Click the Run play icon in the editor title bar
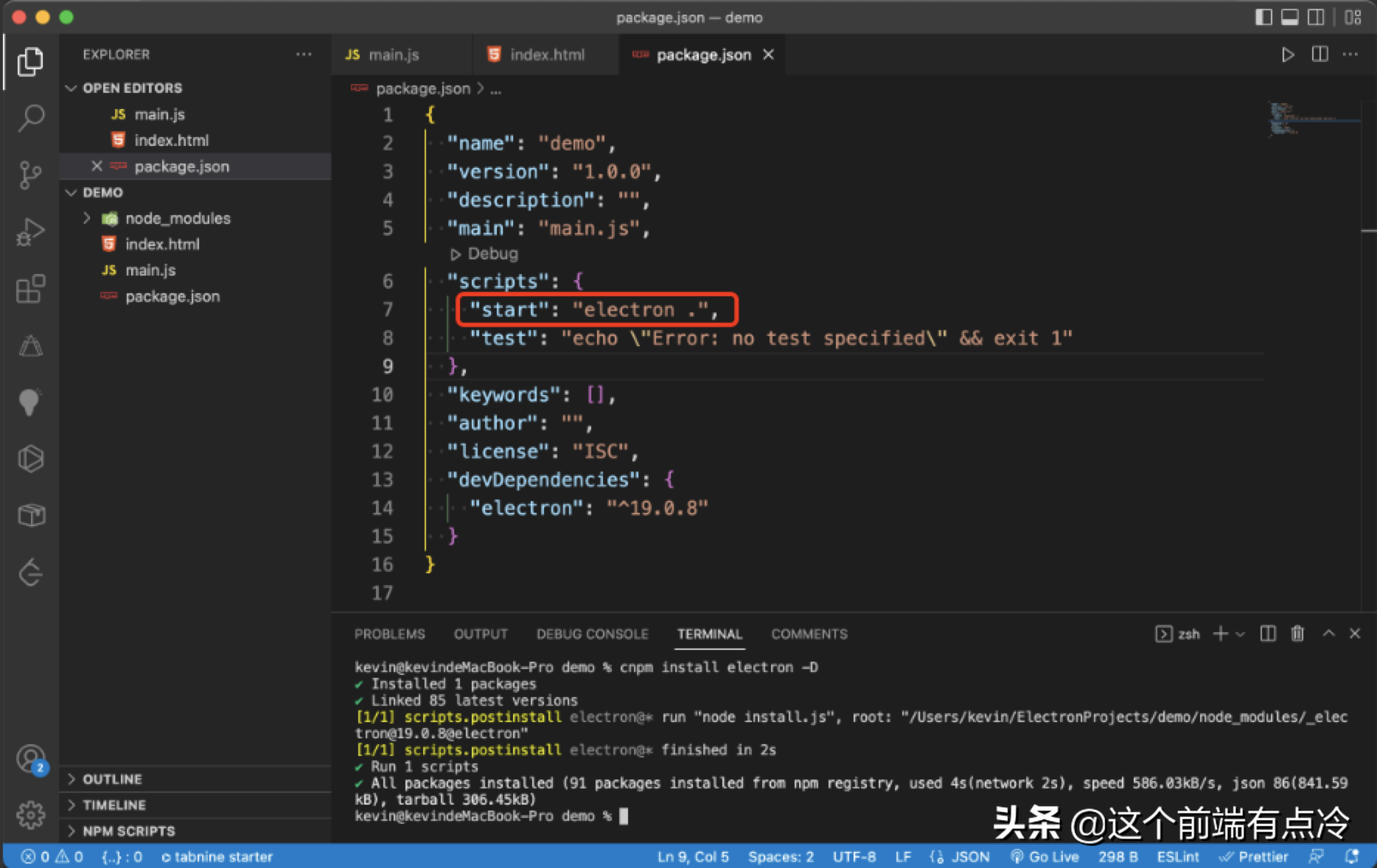1377x868 pixels. [1287, 55]
